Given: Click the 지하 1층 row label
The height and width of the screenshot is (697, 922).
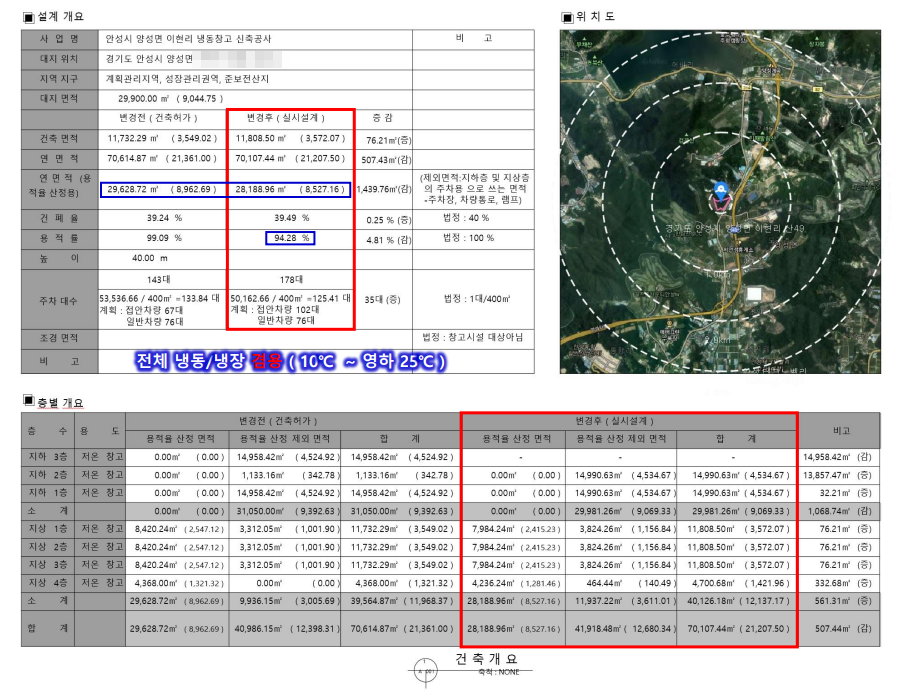Looking at the screenshot, I should click(48, 493).
